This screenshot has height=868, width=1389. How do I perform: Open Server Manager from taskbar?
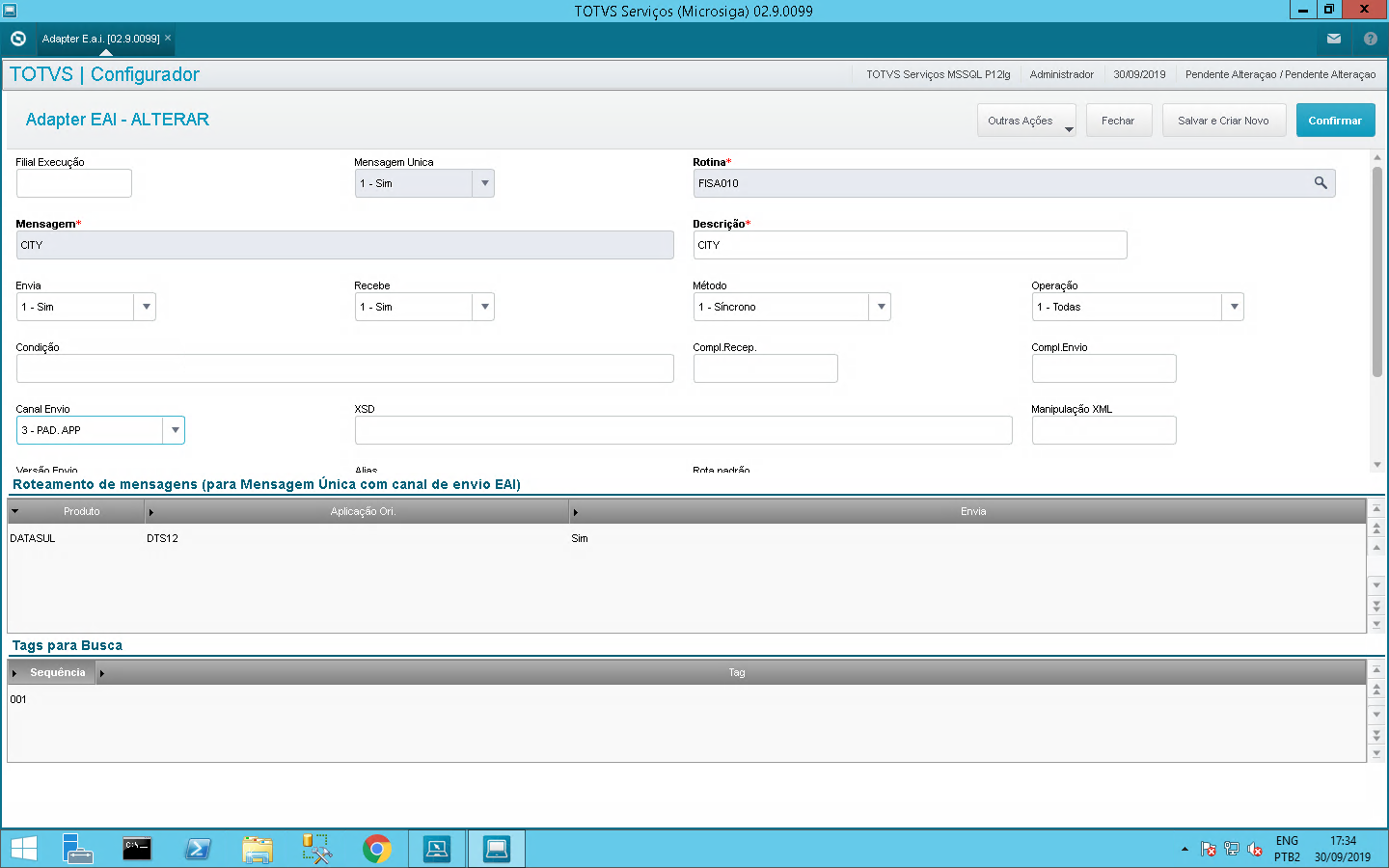pyautogui.click(x=77, y=849)
